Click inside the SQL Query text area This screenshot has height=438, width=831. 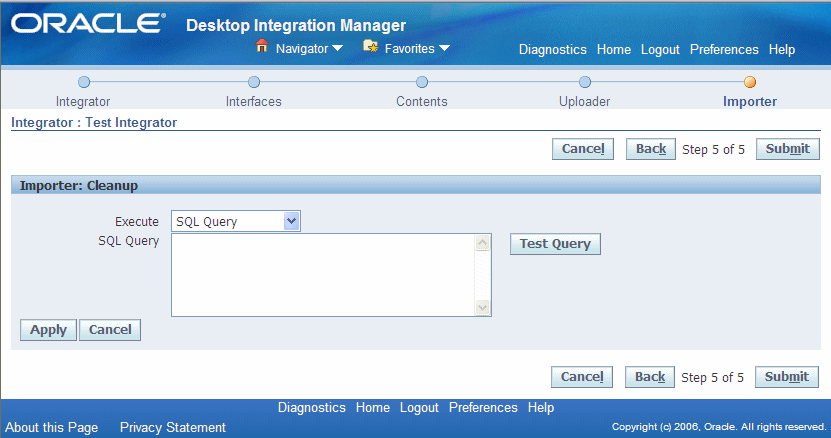point(323,275)
